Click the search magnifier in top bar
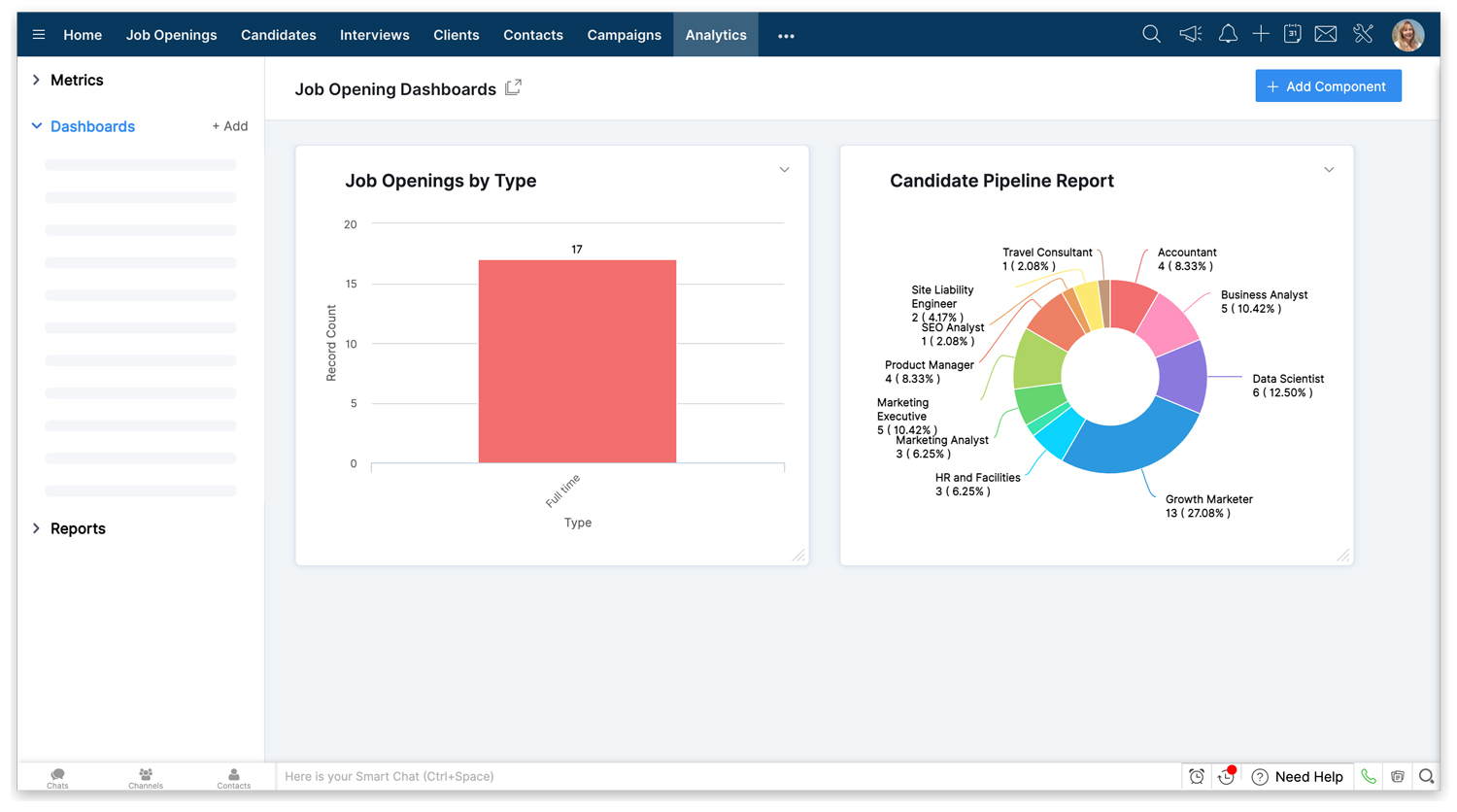The height and width of the screenshot is (812, 1457). click(1151, 35)
